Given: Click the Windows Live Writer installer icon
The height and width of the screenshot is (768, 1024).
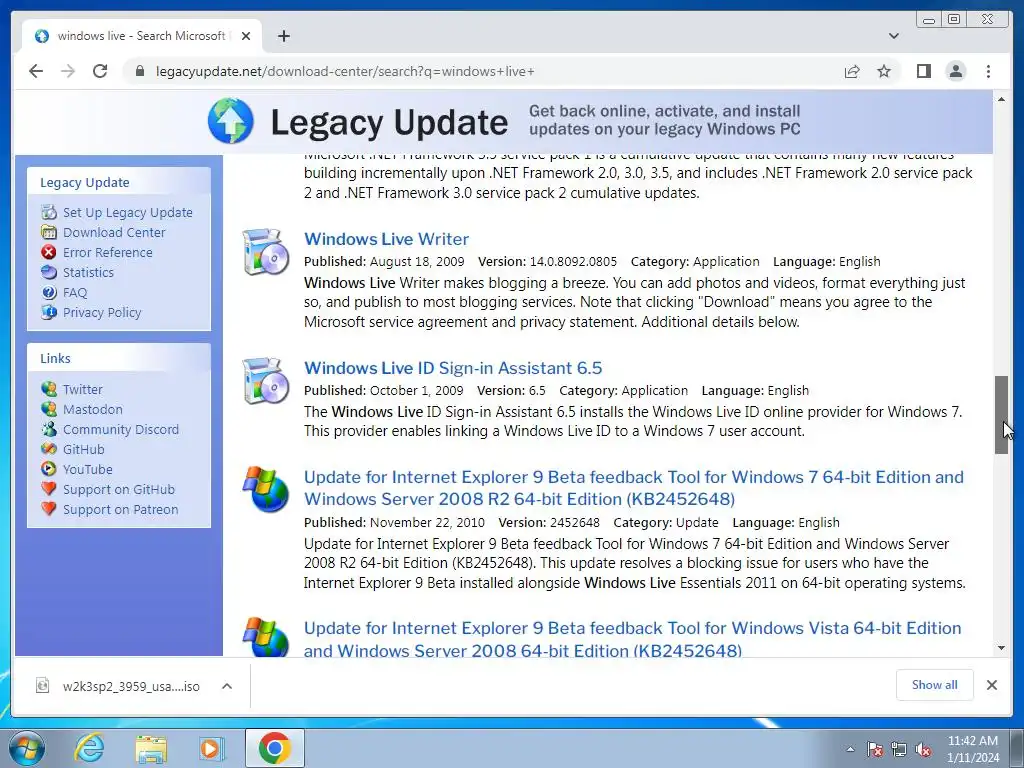Looking at the screenshot, I should coord(266,252).
